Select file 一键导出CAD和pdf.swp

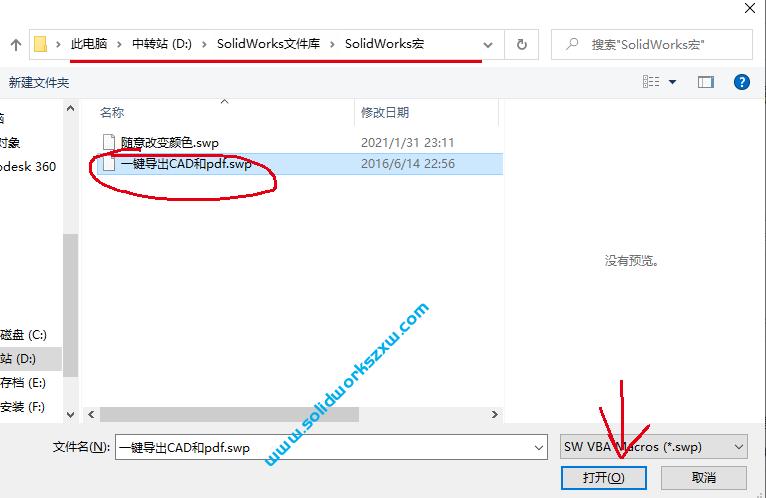click(x=186, y=163)
